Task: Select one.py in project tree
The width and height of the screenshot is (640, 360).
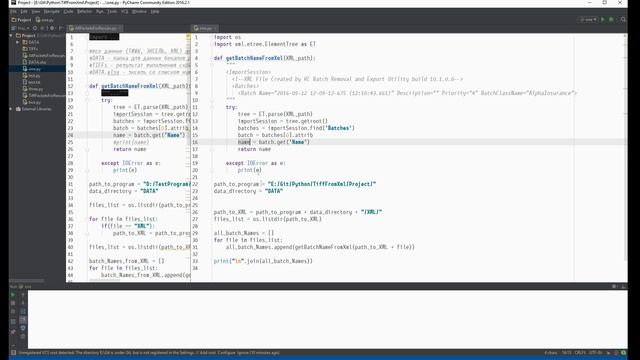Action: (x=32, y=69)
